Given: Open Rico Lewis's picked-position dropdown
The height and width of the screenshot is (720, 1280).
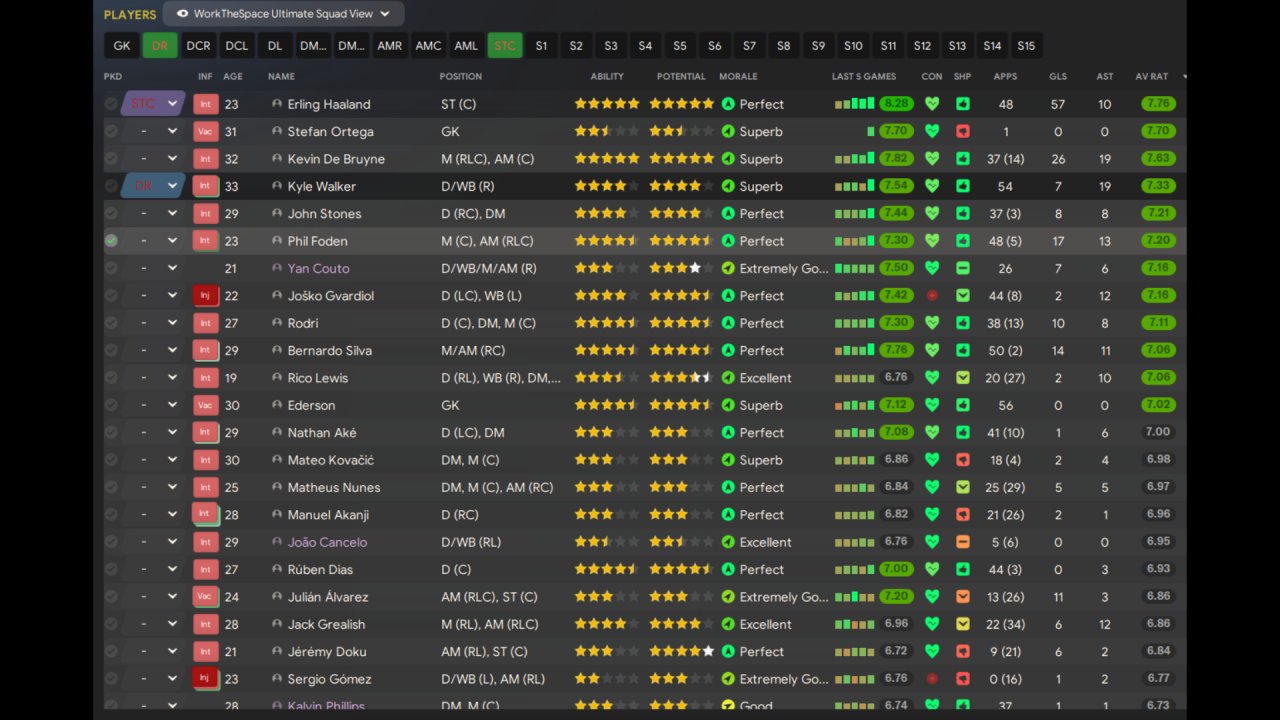Looking at the screenshot, I should pos(153,378).
